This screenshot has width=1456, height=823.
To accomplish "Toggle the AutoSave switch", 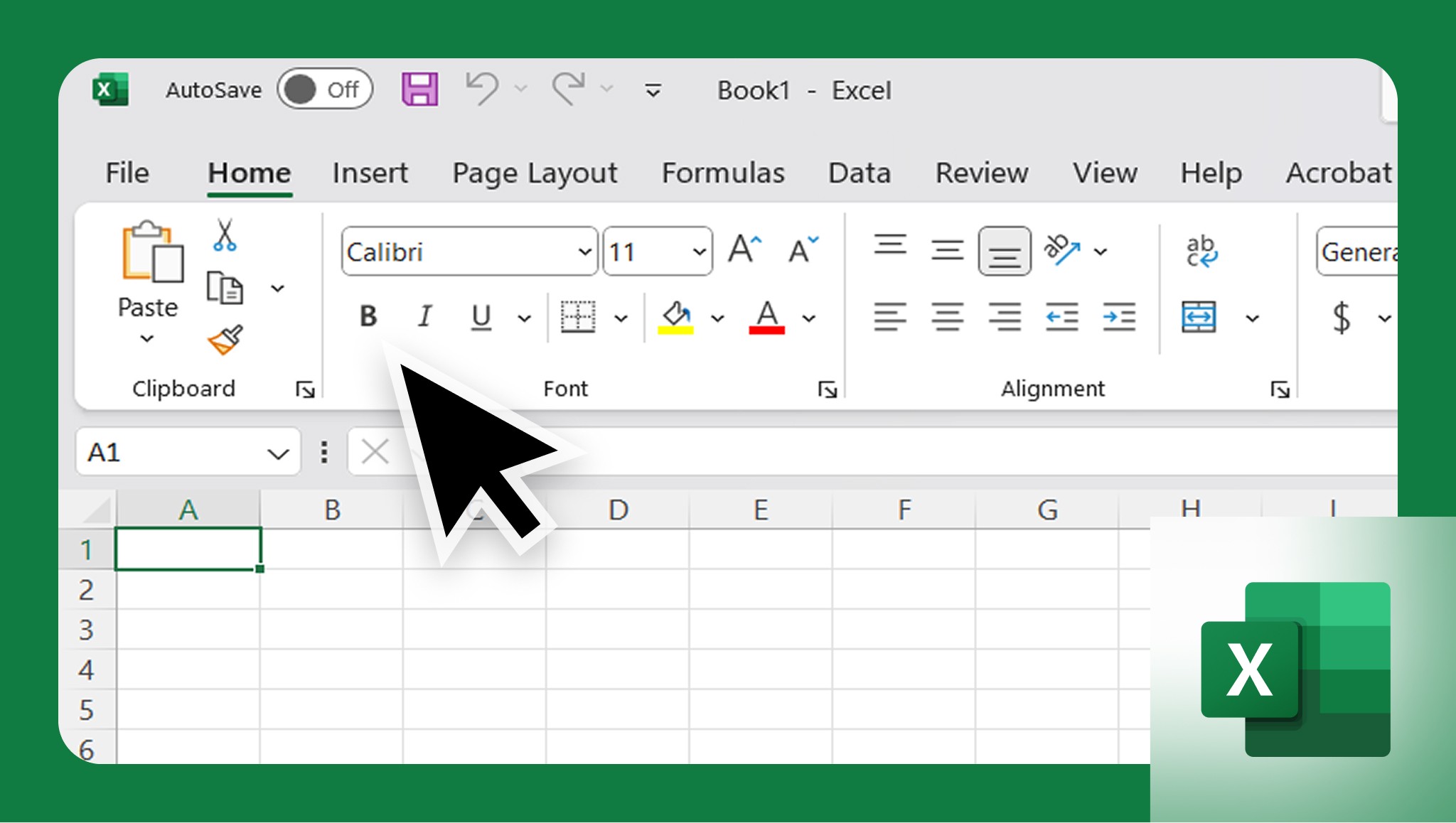I will [325, 90].
